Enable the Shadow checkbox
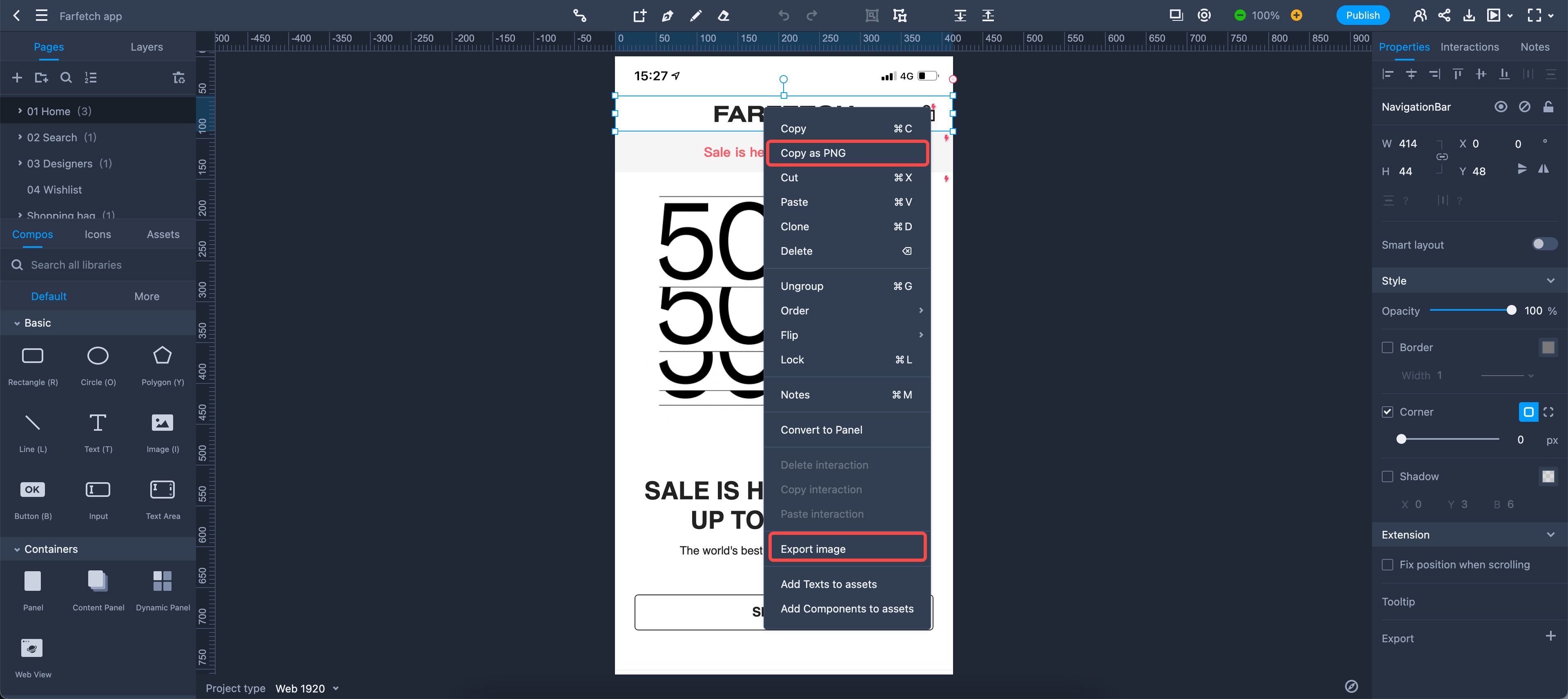 [x=1387, y=476]
